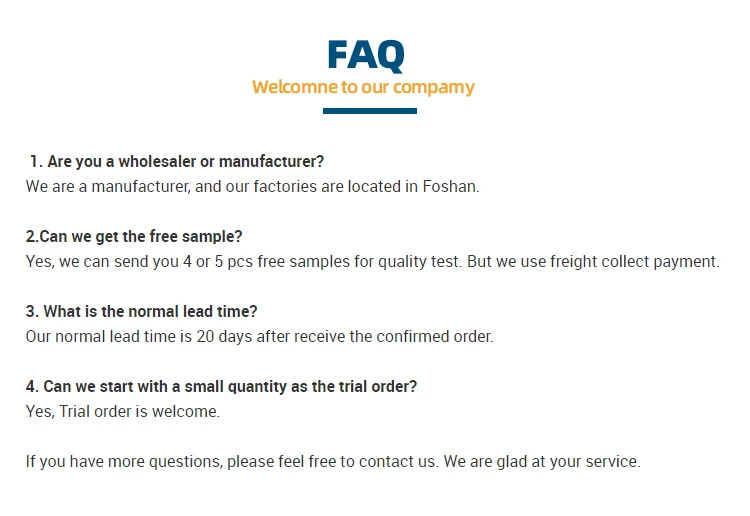Click the blue divider bar under subtitle
This screenshot has height=516, width=750.
pyautogui.click(x=369, y=111)
